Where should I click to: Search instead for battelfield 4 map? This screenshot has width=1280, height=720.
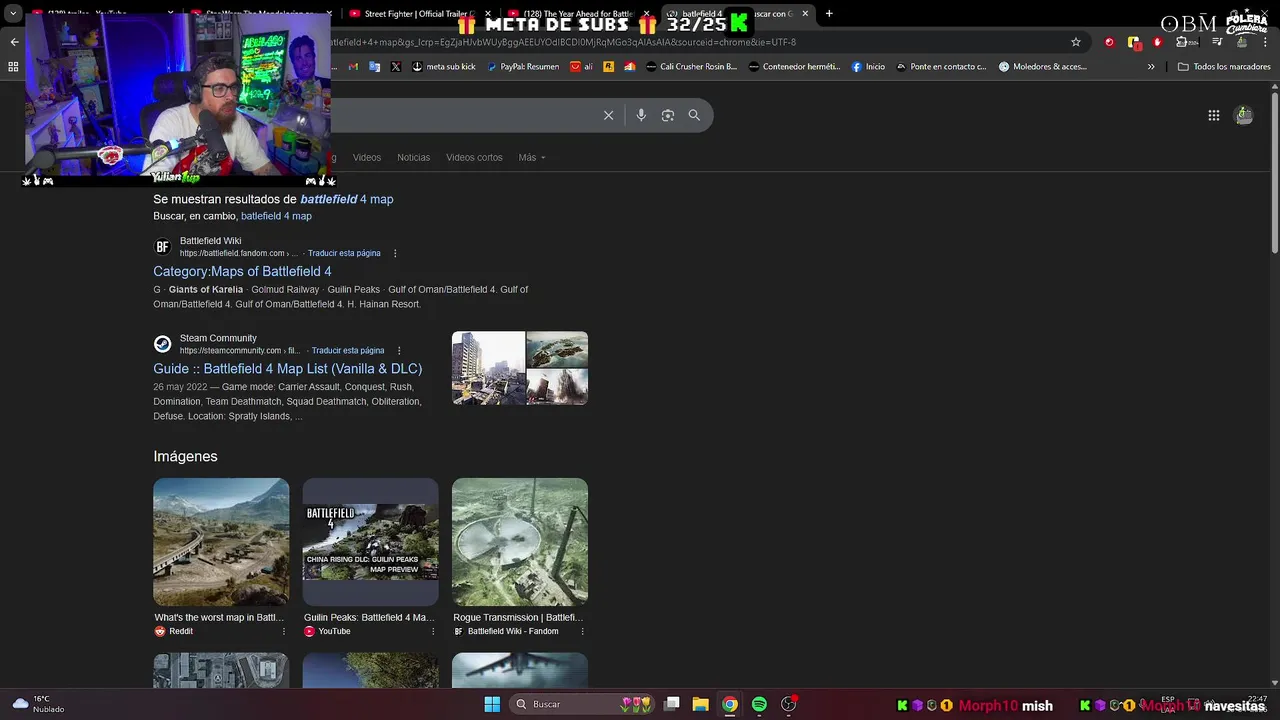coord(276,216)
